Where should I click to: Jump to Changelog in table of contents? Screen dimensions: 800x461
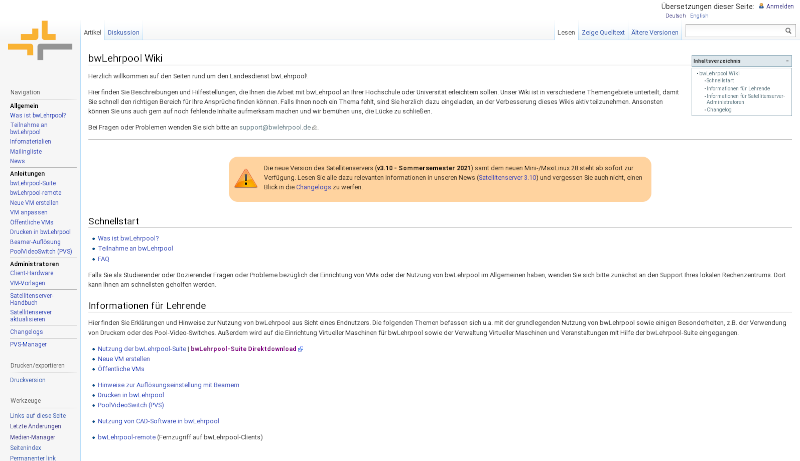(719, 110)
